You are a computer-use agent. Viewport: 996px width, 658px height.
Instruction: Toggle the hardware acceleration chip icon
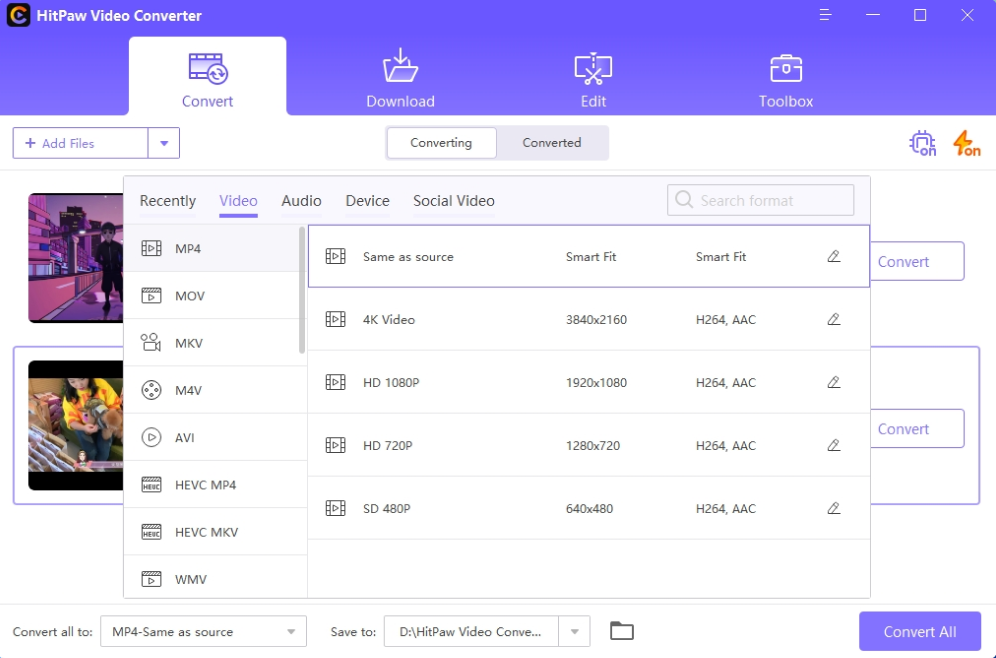[923, 143]
